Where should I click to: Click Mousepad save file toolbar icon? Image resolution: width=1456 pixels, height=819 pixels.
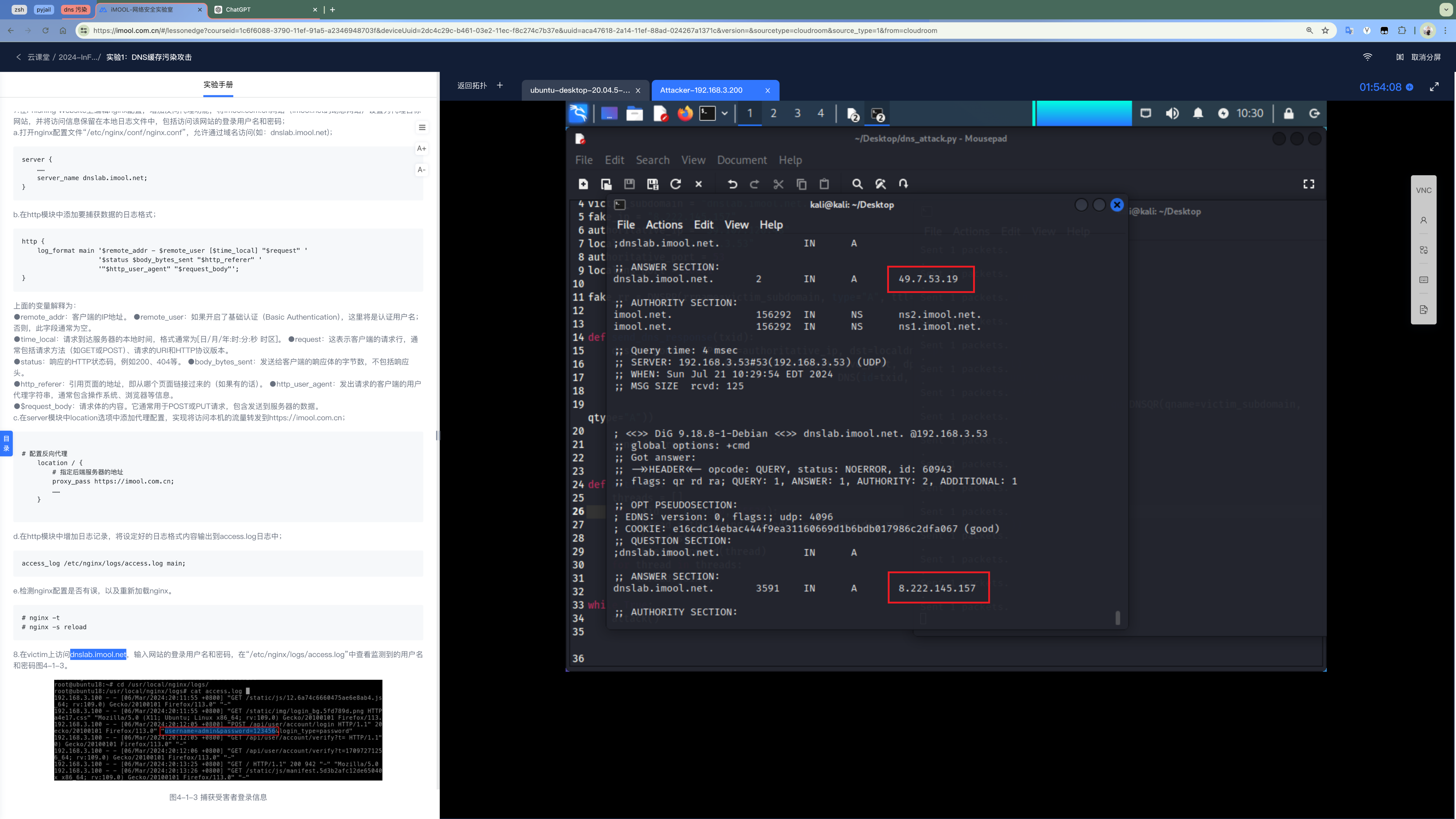click(629, 184)
